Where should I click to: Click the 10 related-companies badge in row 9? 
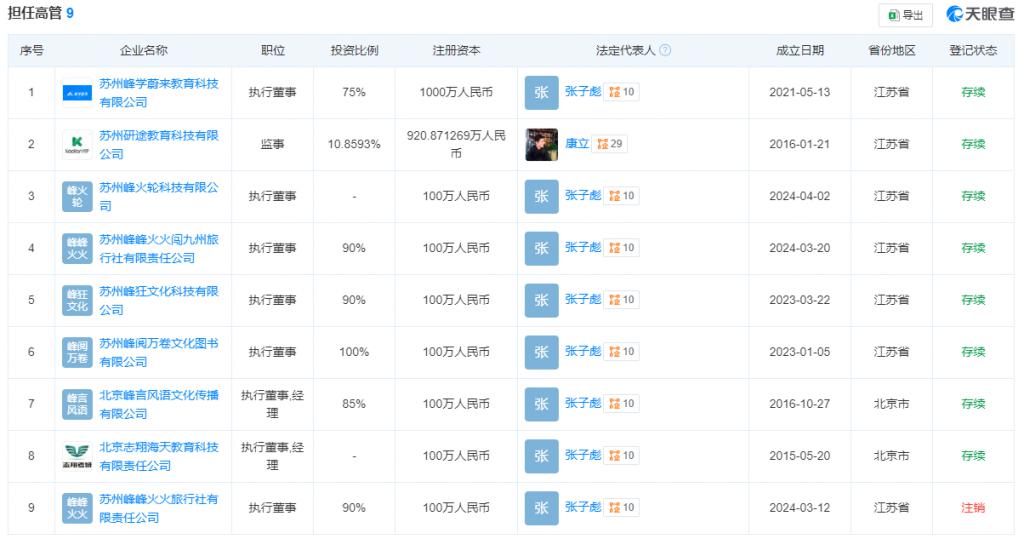(x=621, y=508)
